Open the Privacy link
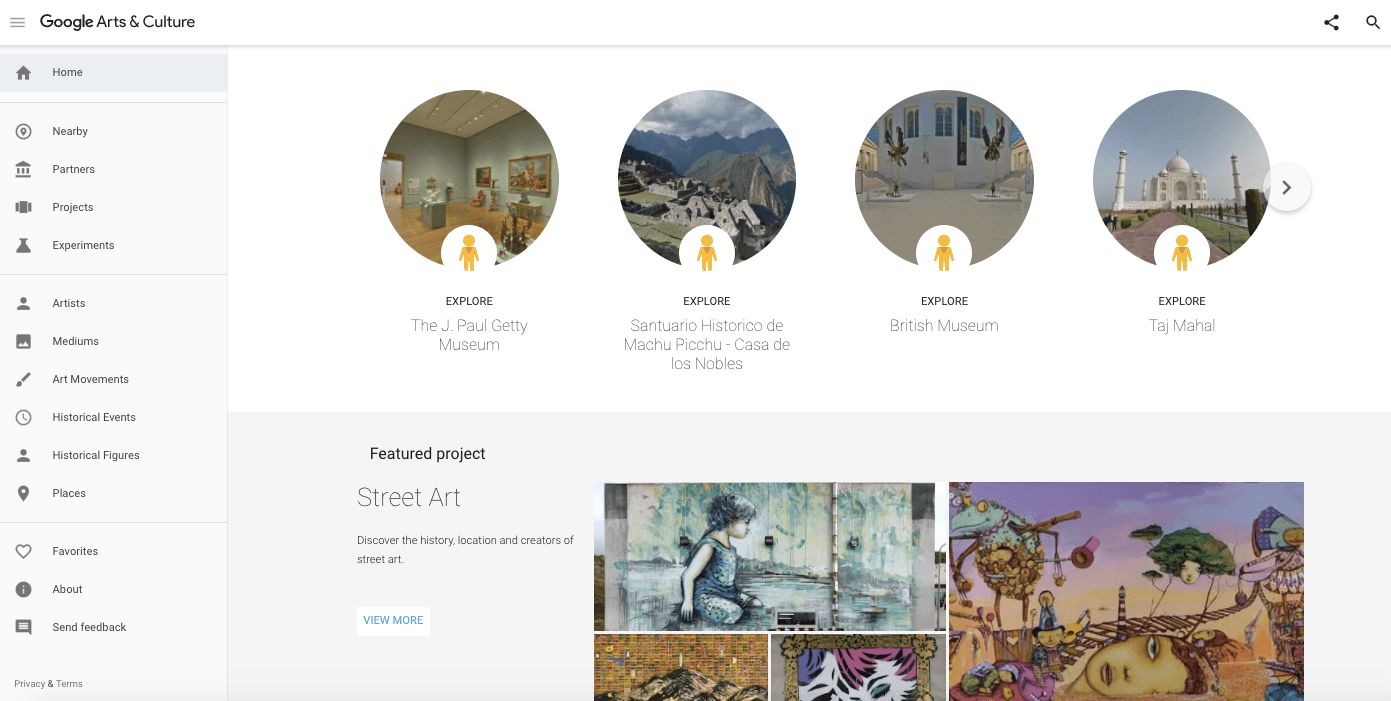 point(29,684)
